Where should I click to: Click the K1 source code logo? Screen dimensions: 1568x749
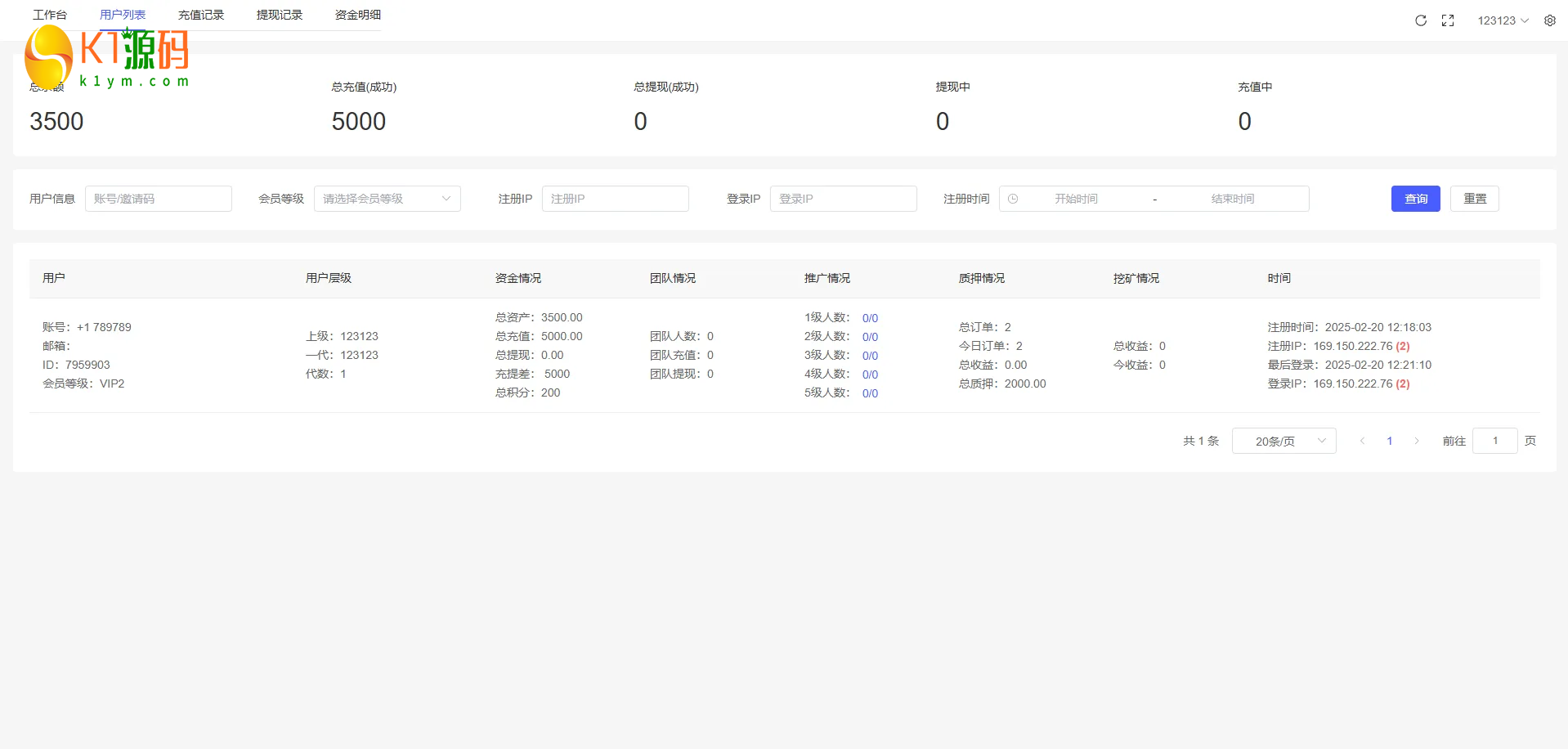point(107,57)
